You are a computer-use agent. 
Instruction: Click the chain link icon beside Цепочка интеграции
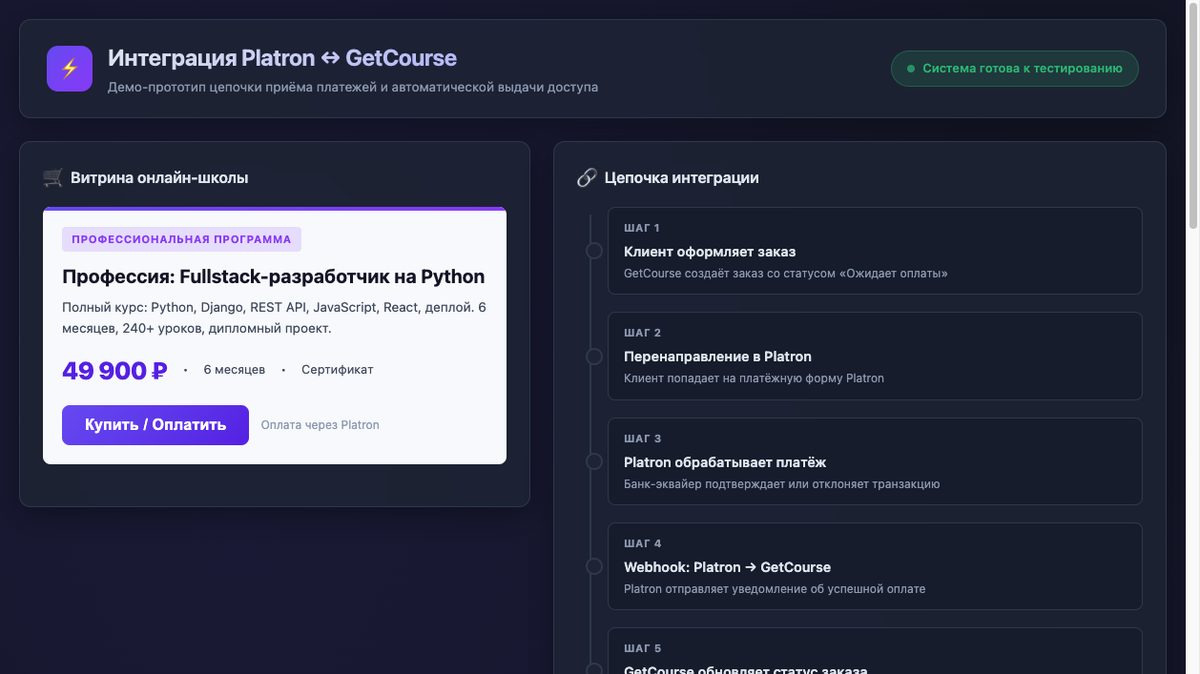587,178
